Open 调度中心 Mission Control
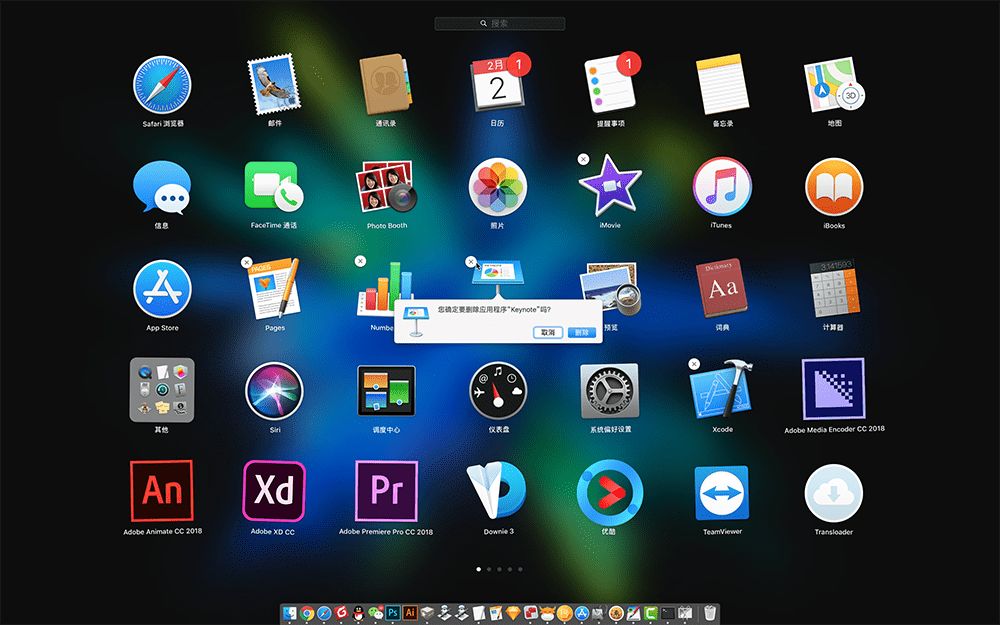 (x=386, y=390)
